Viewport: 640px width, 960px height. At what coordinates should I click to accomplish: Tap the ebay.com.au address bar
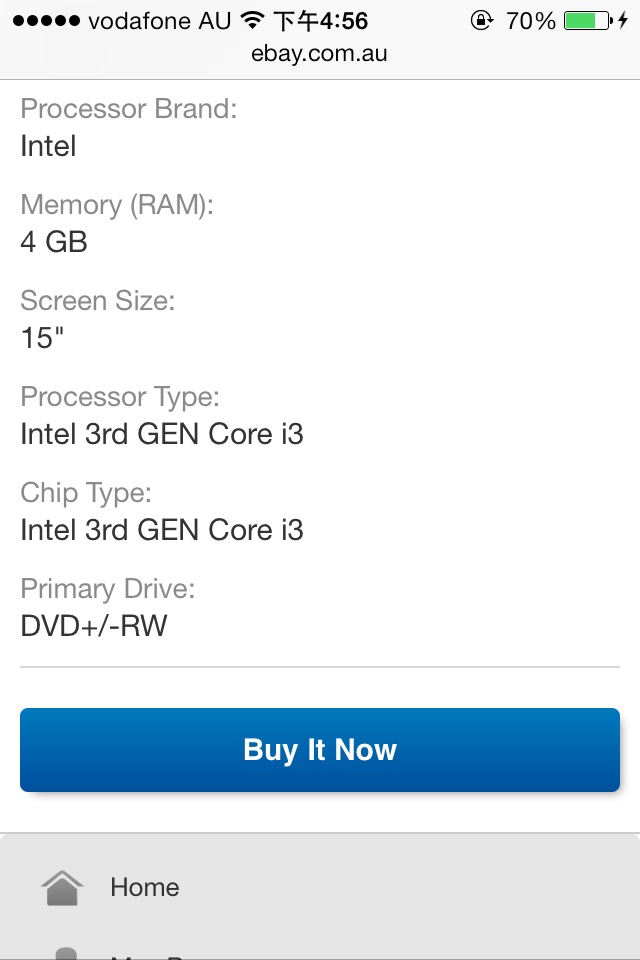point(320,53)
